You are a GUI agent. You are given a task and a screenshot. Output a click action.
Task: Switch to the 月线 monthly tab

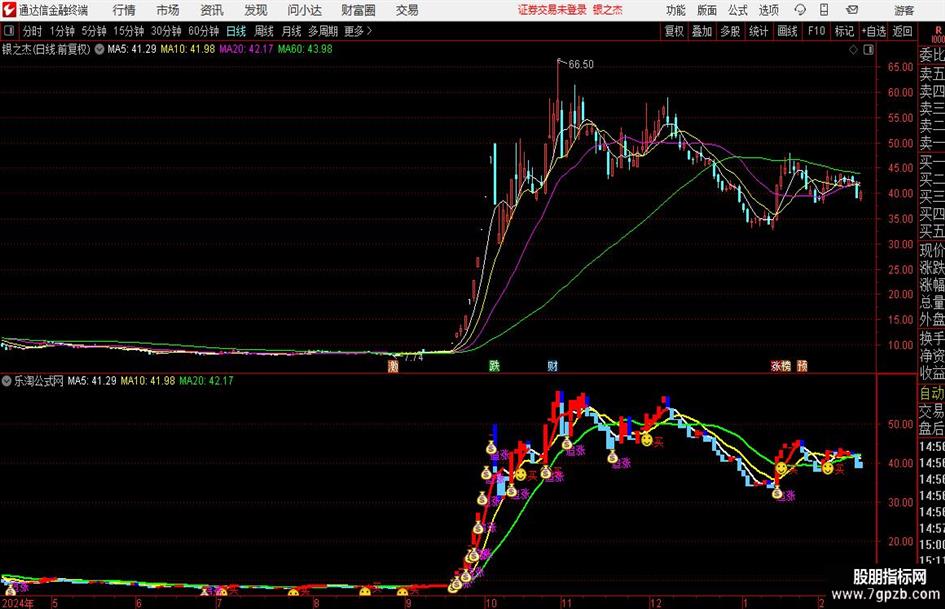point(291,31)
